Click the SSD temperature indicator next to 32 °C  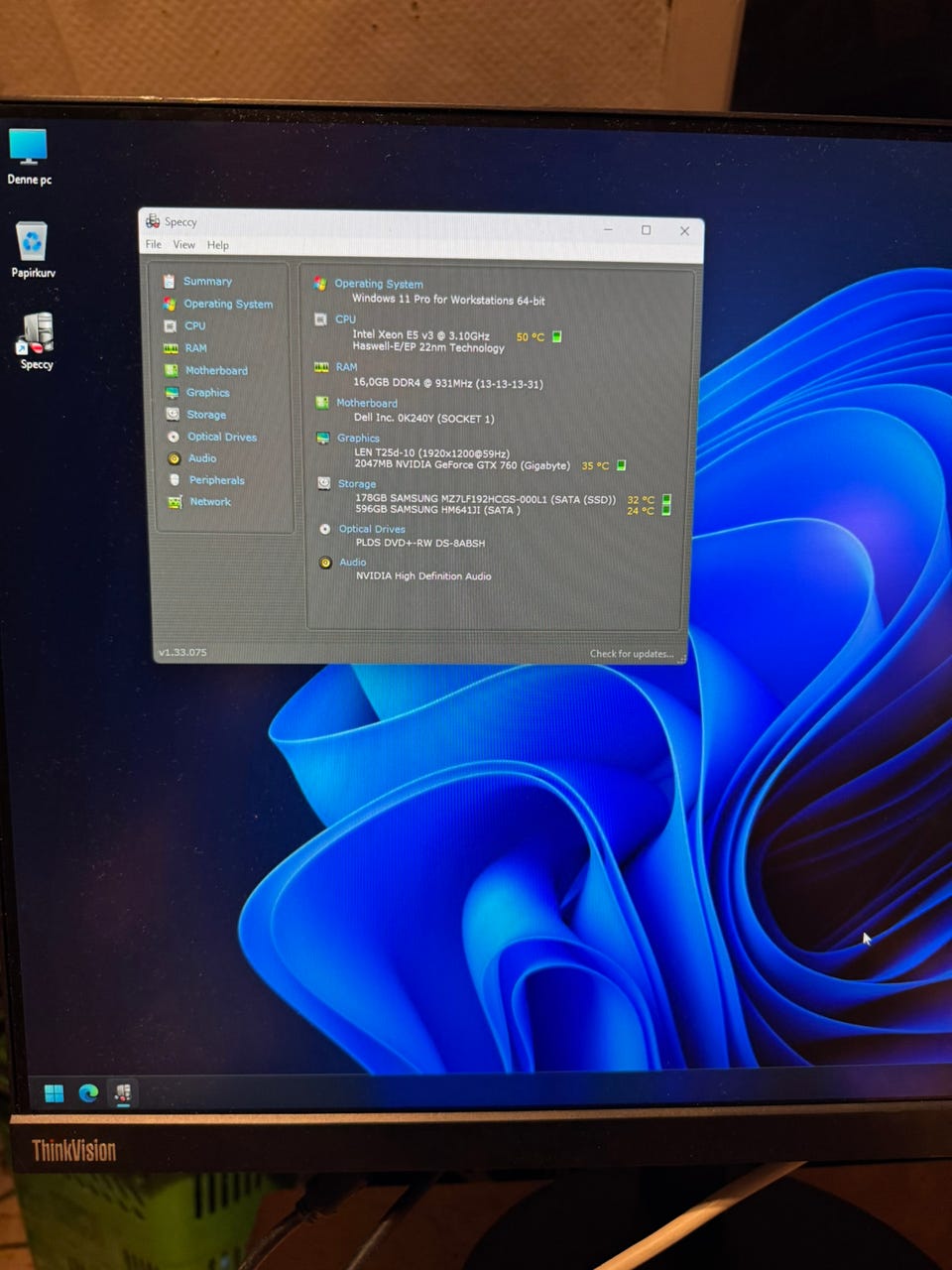point(666,500)
